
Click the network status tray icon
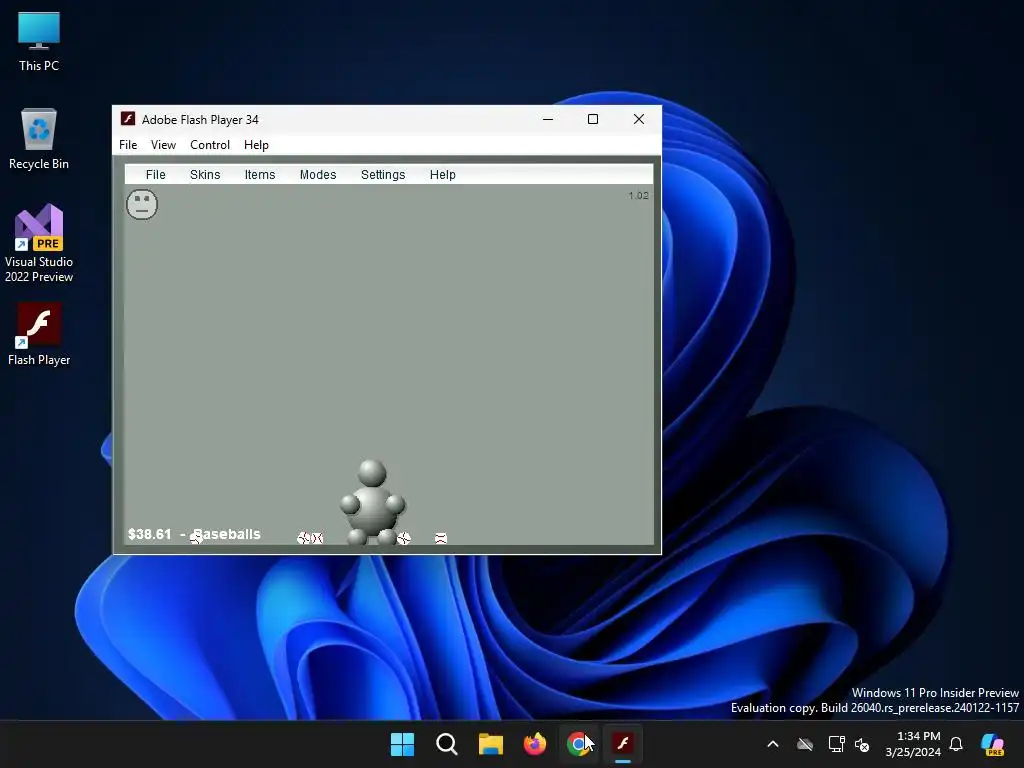click(x=836, y=744)
